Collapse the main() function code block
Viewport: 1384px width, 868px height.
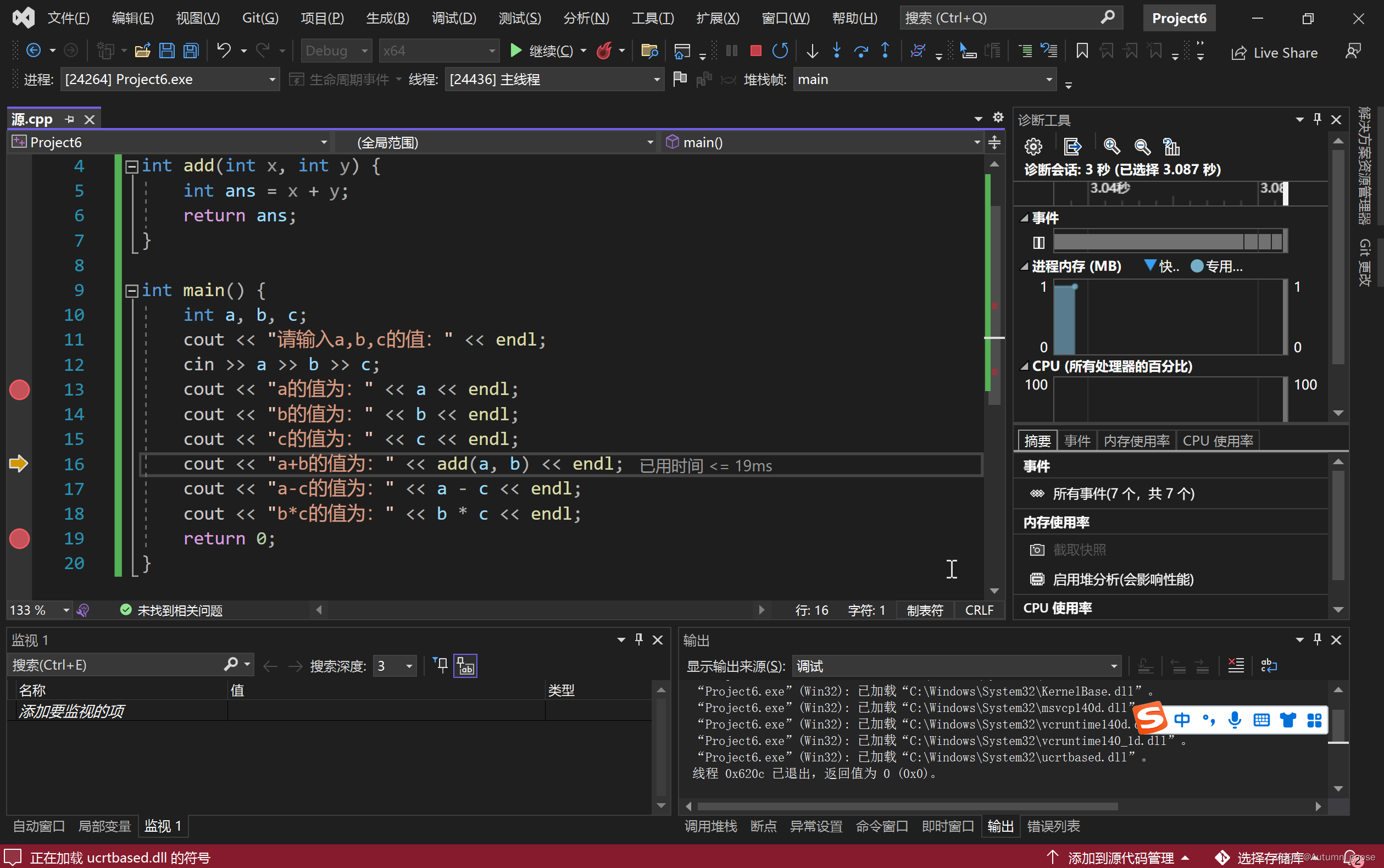pos(131,291)
